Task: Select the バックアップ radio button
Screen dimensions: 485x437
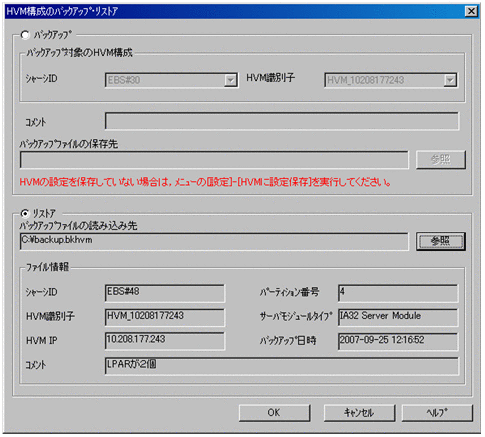Action: point(25,35)
